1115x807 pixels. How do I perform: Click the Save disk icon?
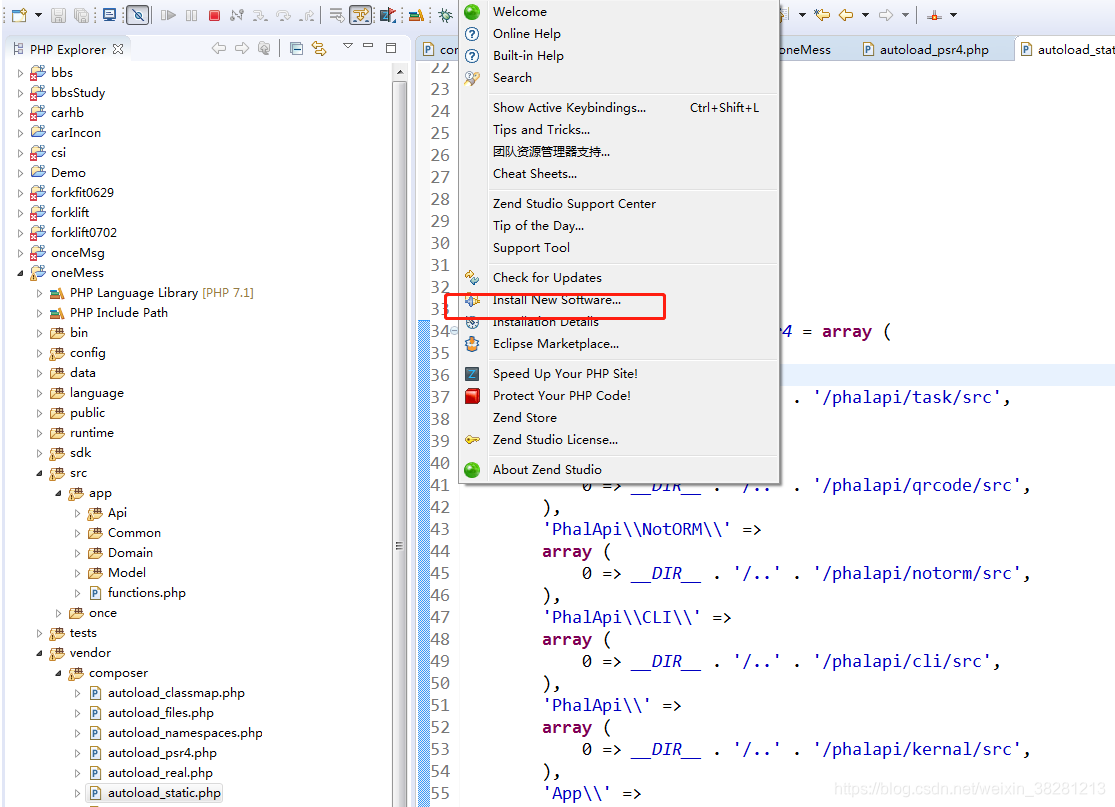59,15
